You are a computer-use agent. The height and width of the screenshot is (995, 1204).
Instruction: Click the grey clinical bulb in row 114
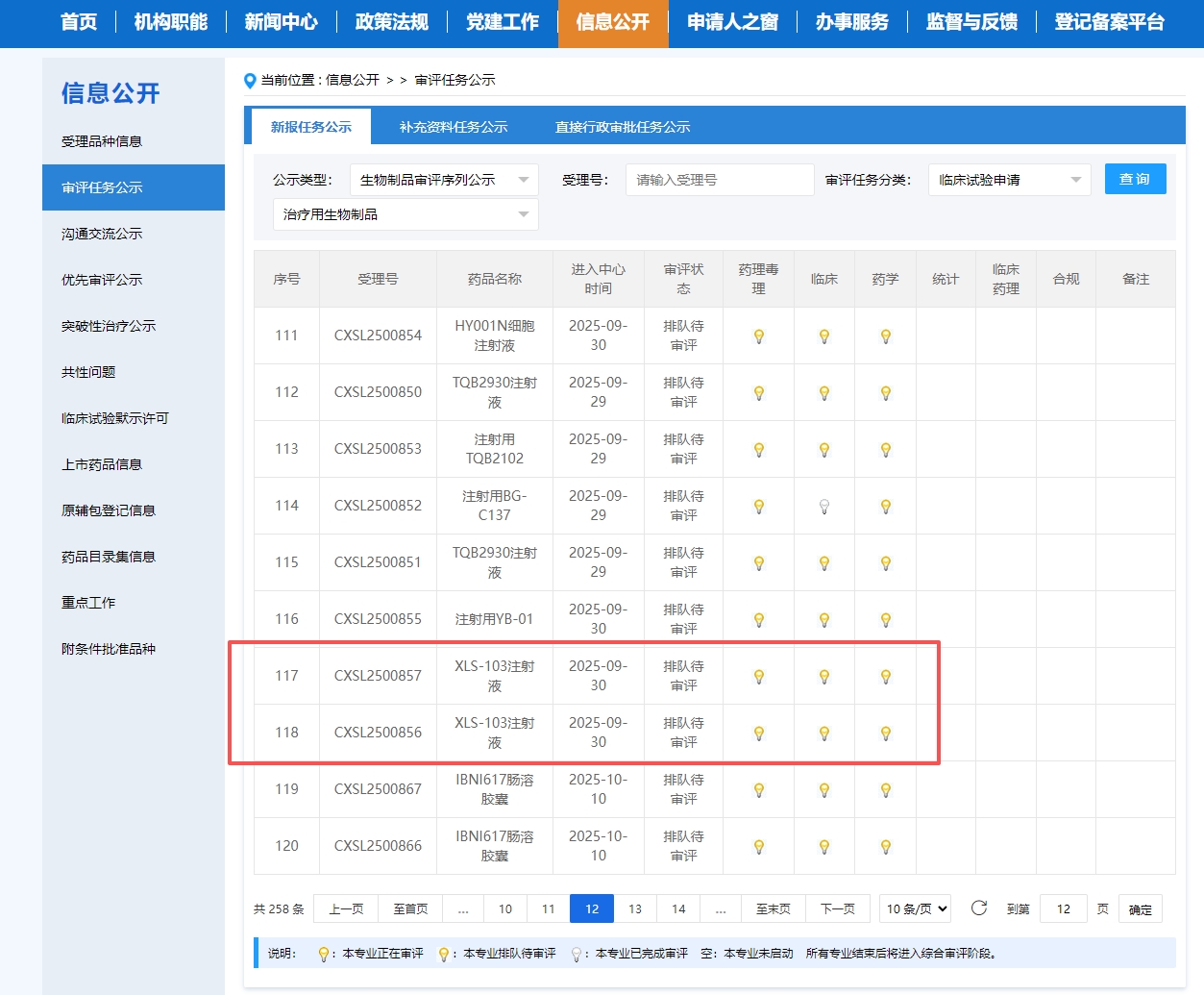click(x=823, y=507)
